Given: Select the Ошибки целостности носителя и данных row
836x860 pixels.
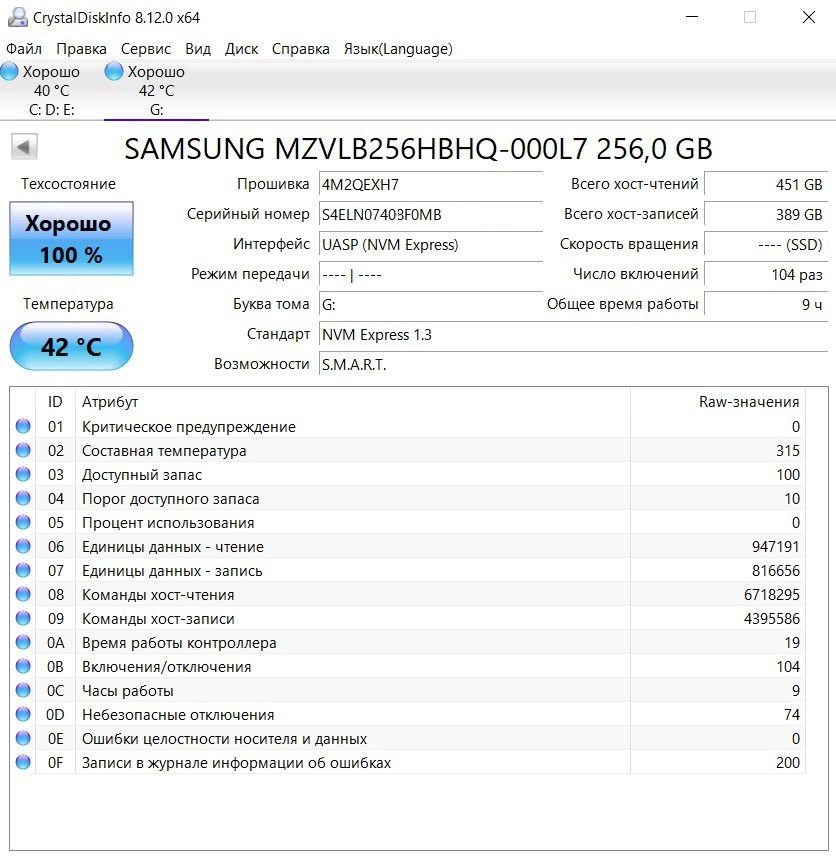Looking at the screenshot, I should [x=408, y=738].
